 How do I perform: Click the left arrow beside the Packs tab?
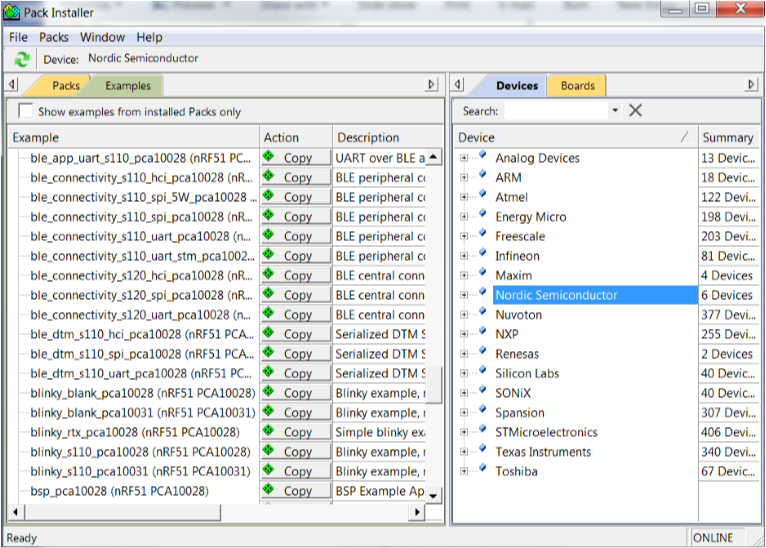(x=12, y=84)
